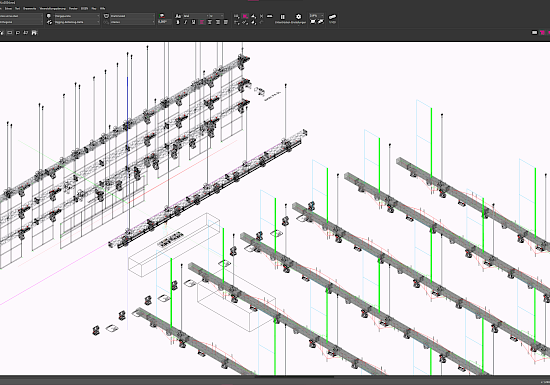550x385 pixels.
Task: Open the font size dropdown
Action: pos(216,16)
